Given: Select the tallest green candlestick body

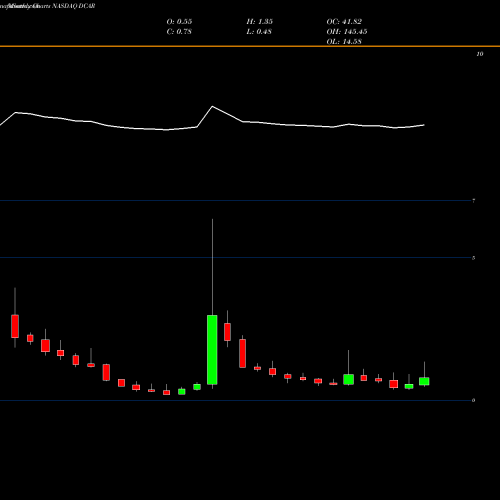Looking at the screenshot, I should (x=212, y=350).
